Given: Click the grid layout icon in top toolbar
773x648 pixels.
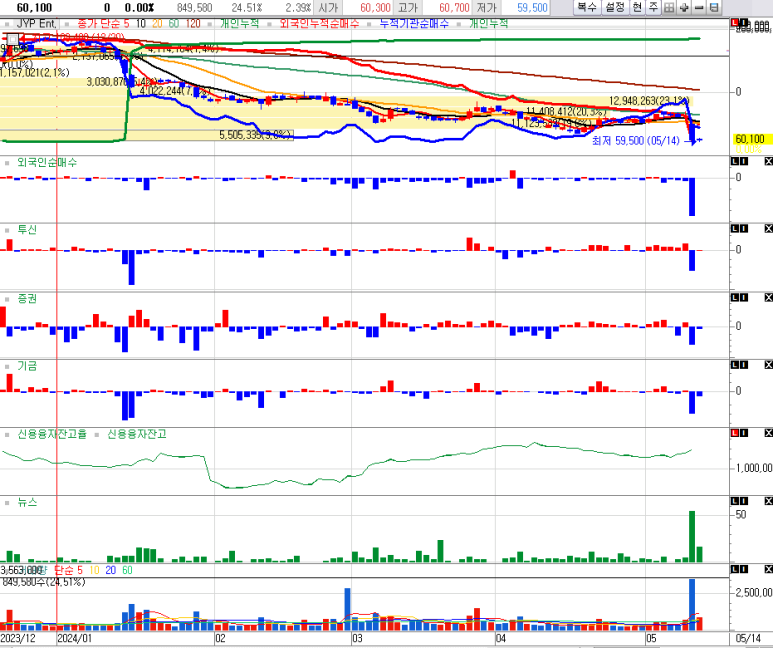Looking at the screenshot, I should point(669,7).
